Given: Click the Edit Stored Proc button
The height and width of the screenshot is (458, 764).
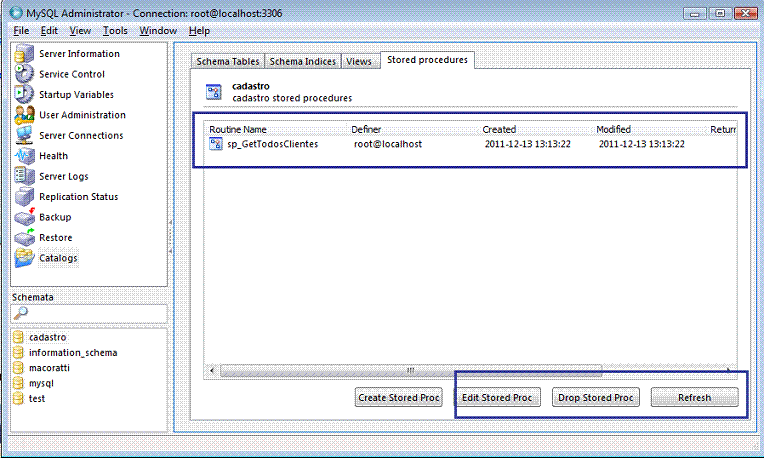Looking at the screenshot, I should (497, 398).
